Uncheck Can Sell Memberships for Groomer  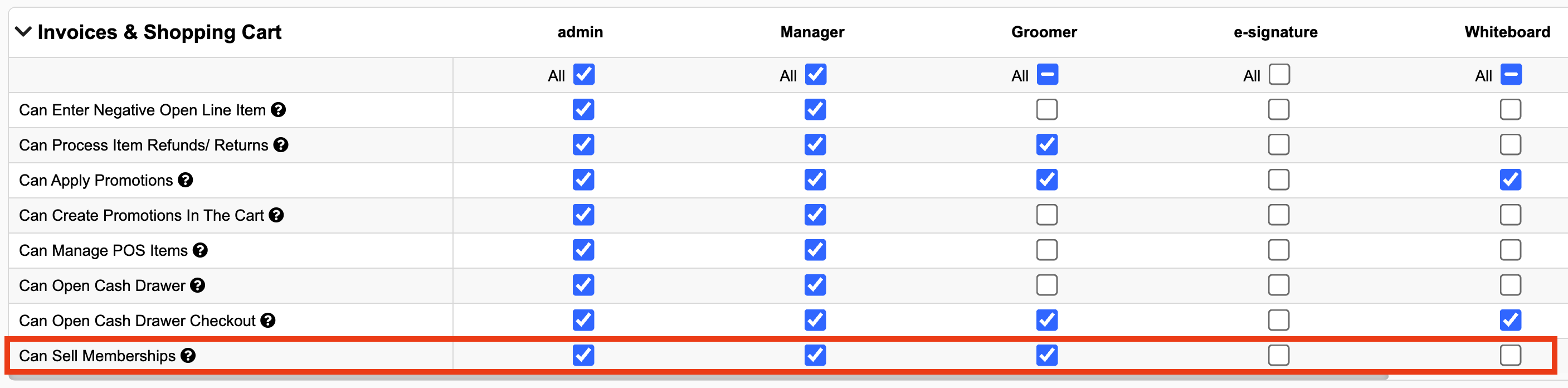coord(1047,355)
